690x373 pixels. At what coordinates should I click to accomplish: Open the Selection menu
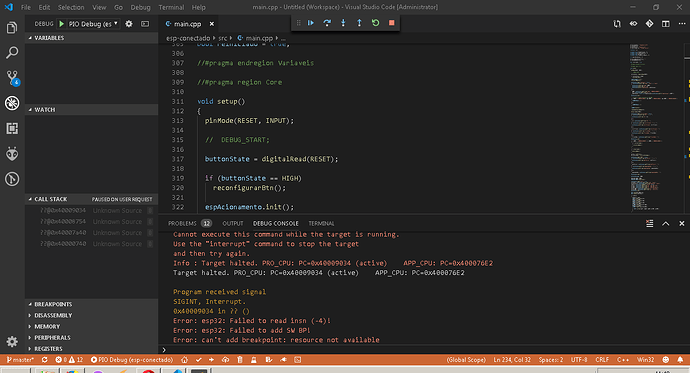click(x=71, y=7)
